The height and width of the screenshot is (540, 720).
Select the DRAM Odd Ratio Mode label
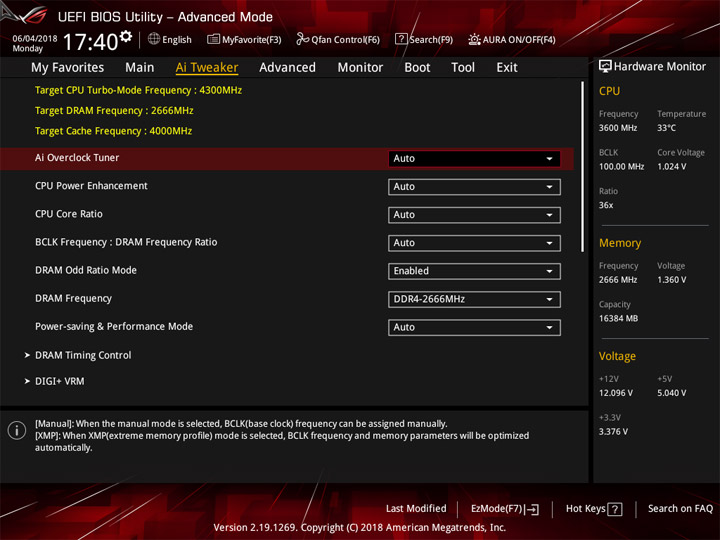click(86, 270)
